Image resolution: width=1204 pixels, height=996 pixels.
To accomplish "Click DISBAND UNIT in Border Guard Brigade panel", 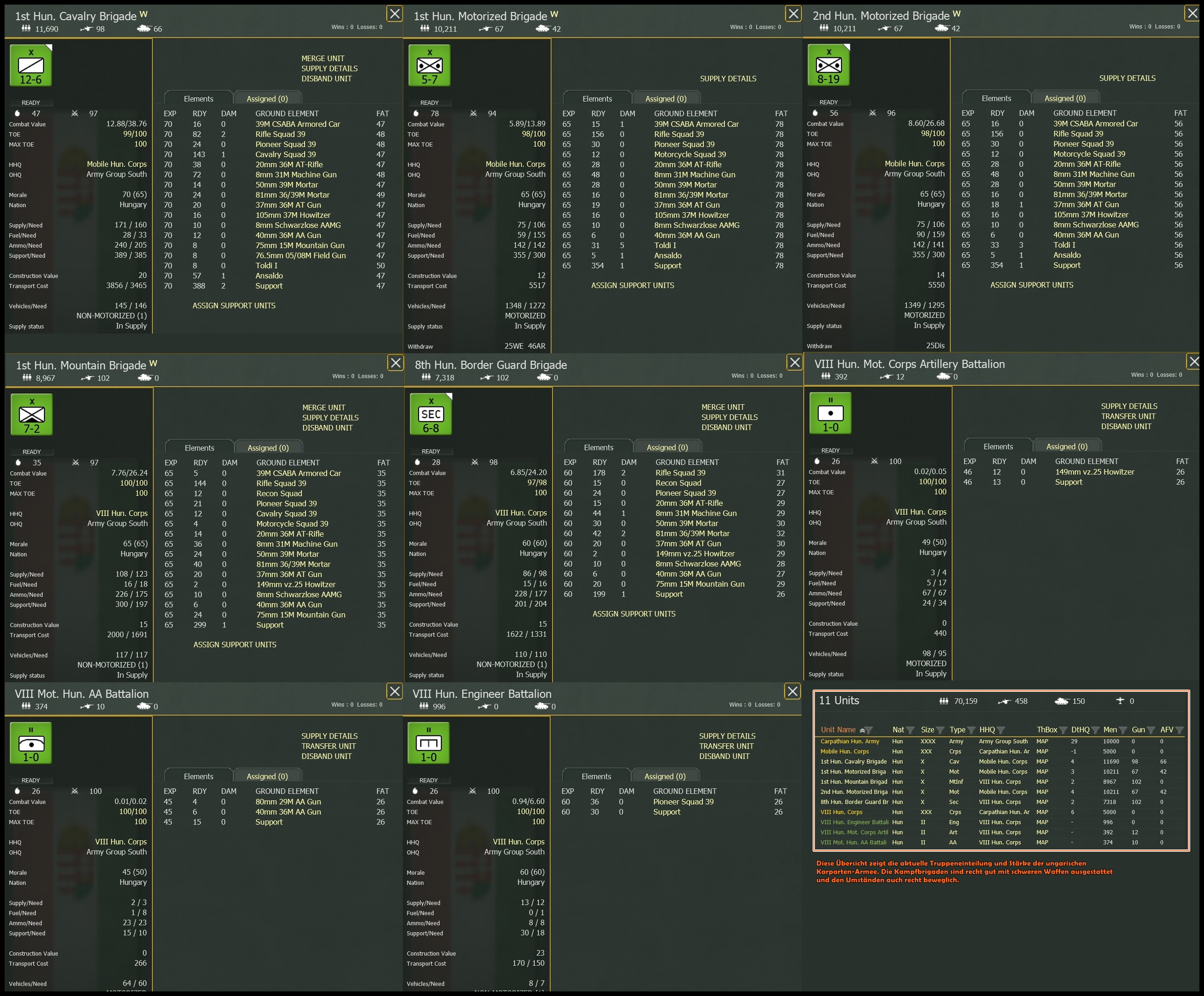I will coord(726,427).
